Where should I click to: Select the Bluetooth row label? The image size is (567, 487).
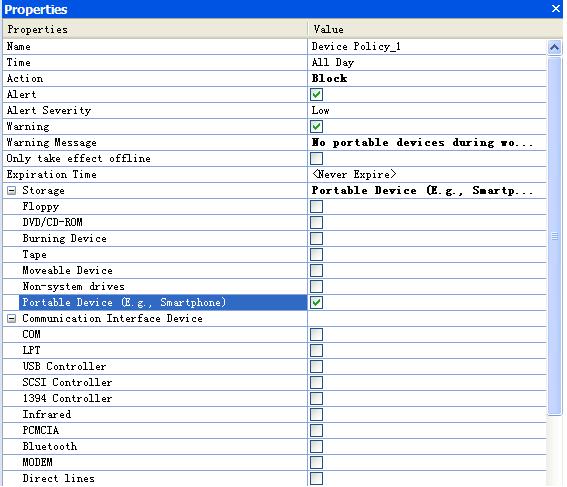pos(50,446)
